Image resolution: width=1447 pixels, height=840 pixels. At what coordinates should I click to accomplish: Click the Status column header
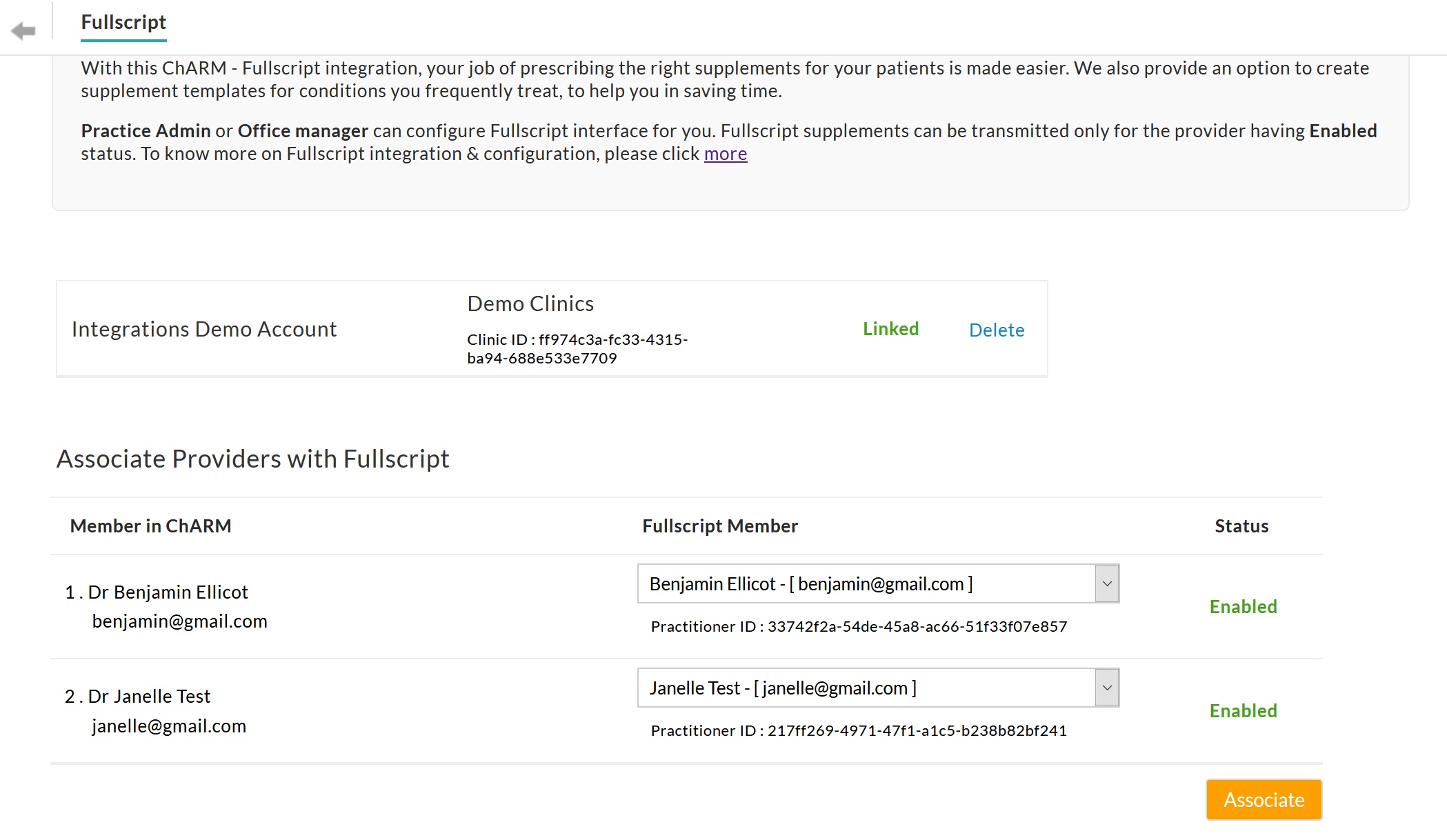click(x=1241, y=526)
